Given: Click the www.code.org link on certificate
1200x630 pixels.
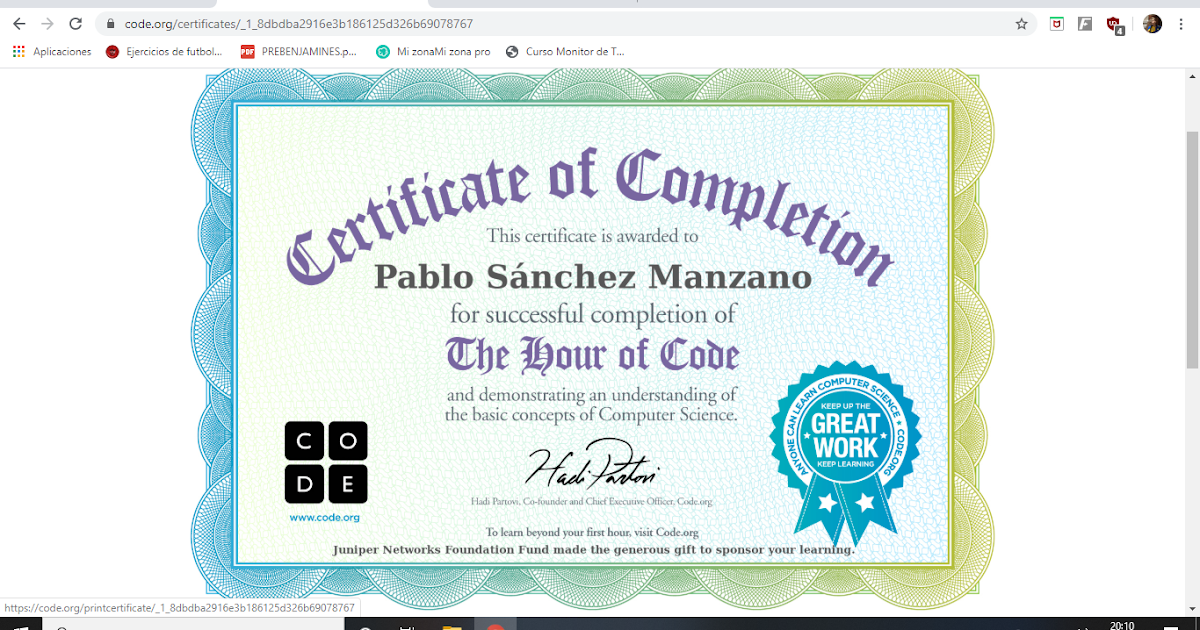Looking at the screenshot, I should tap(326, 518).
